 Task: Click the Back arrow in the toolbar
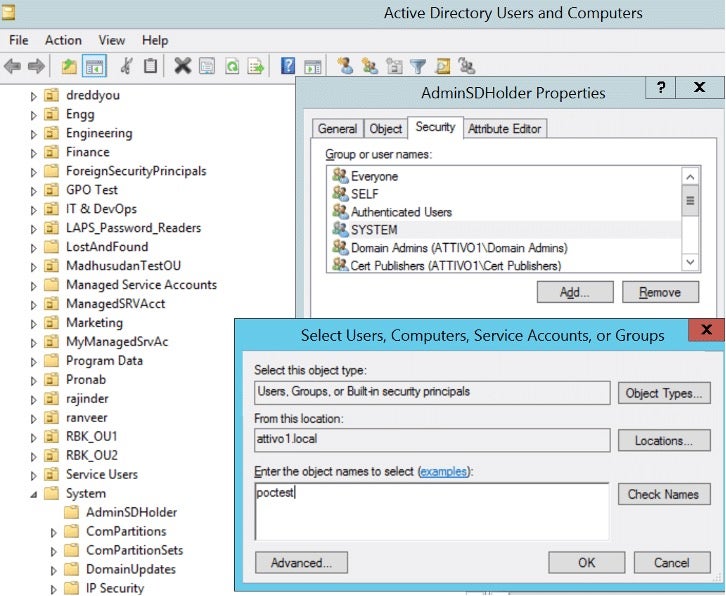[x=12, y=67]
